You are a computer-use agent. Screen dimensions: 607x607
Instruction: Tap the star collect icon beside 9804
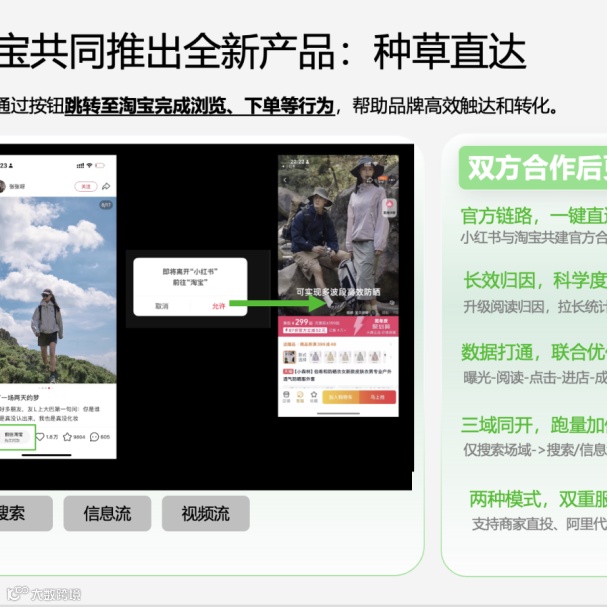[x=67, y=437]
